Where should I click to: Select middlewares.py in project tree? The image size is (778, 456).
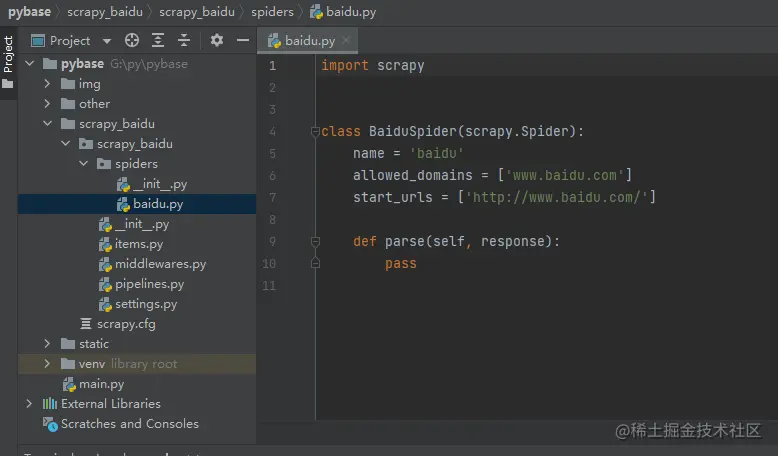coord(161,264)
